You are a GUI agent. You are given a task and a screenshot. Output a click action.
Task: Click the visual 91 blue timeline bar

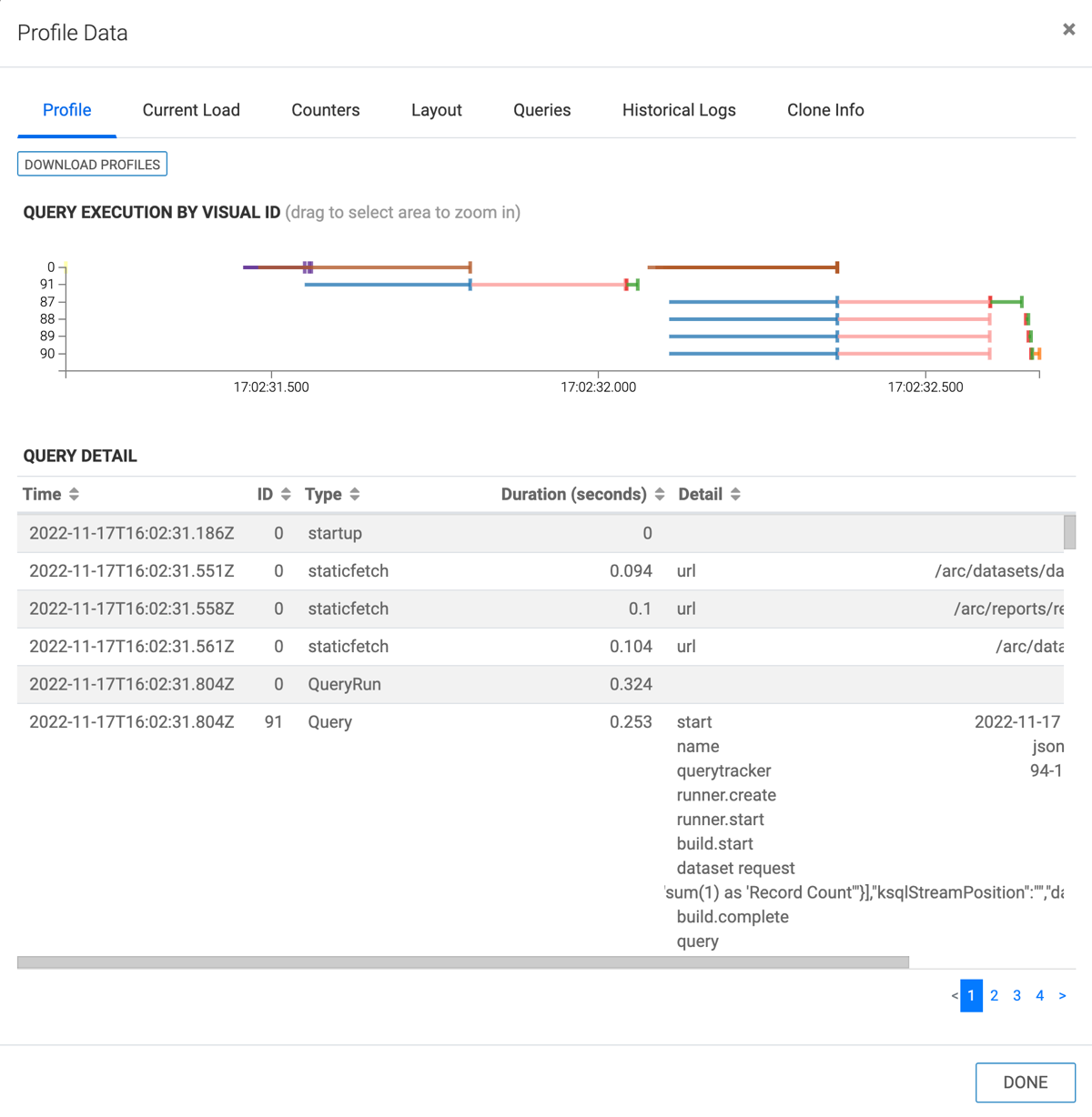[387, 285]
